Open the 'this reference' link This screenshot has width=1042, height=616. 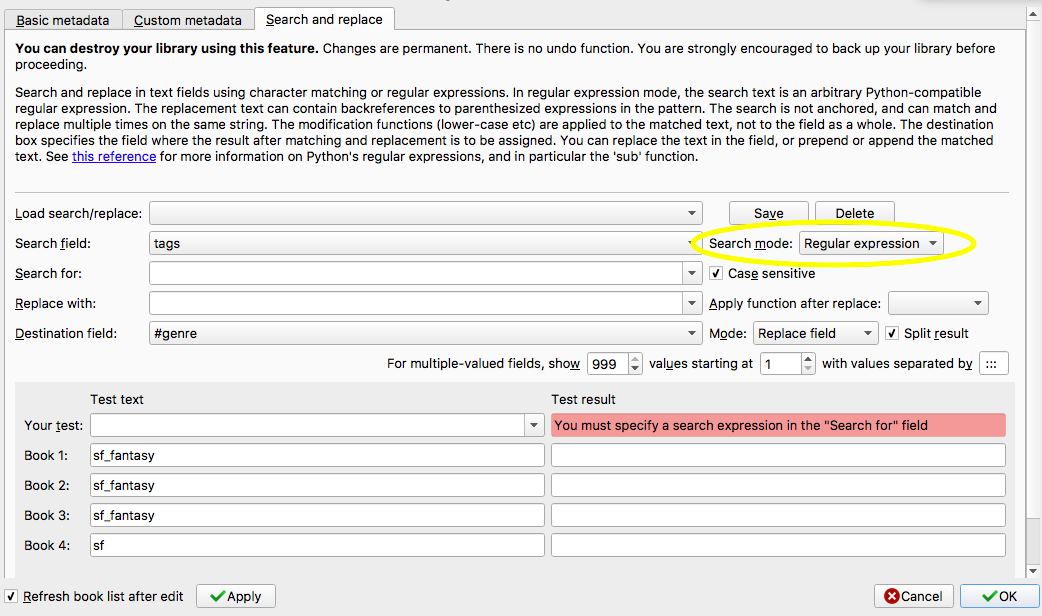coord(114,156)
